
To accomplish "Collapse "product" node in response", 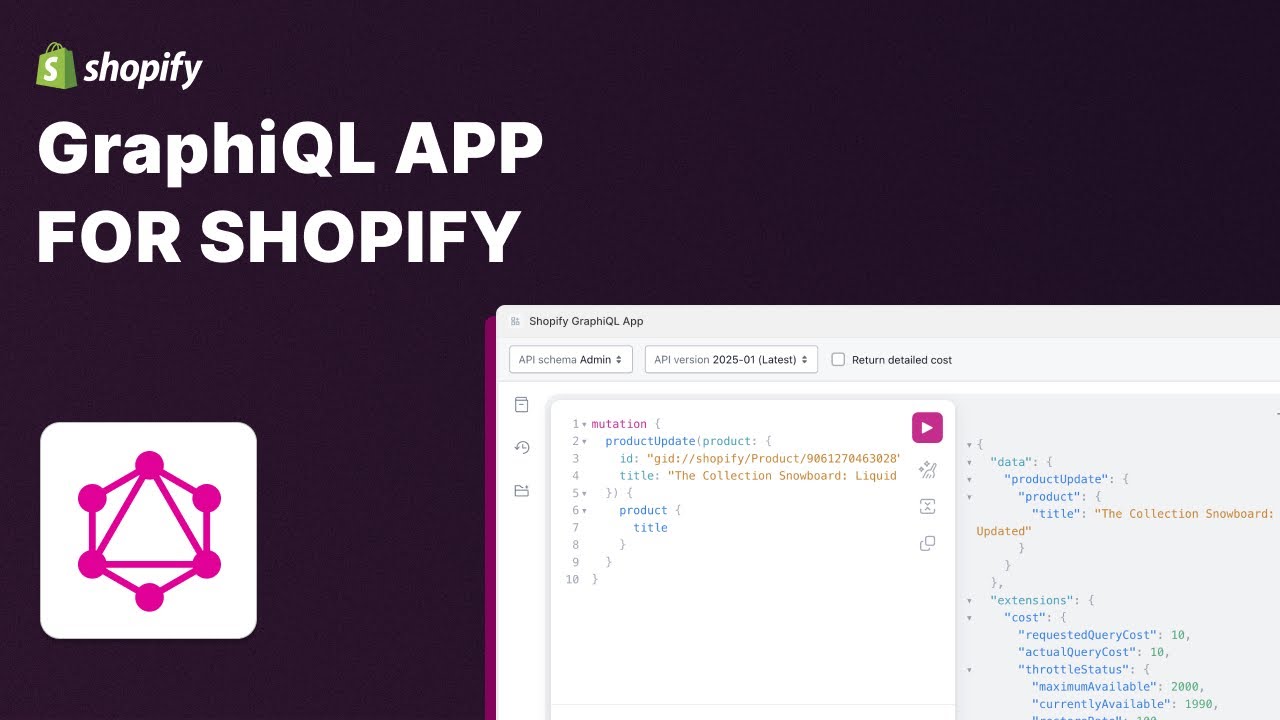I will (969, 497).
